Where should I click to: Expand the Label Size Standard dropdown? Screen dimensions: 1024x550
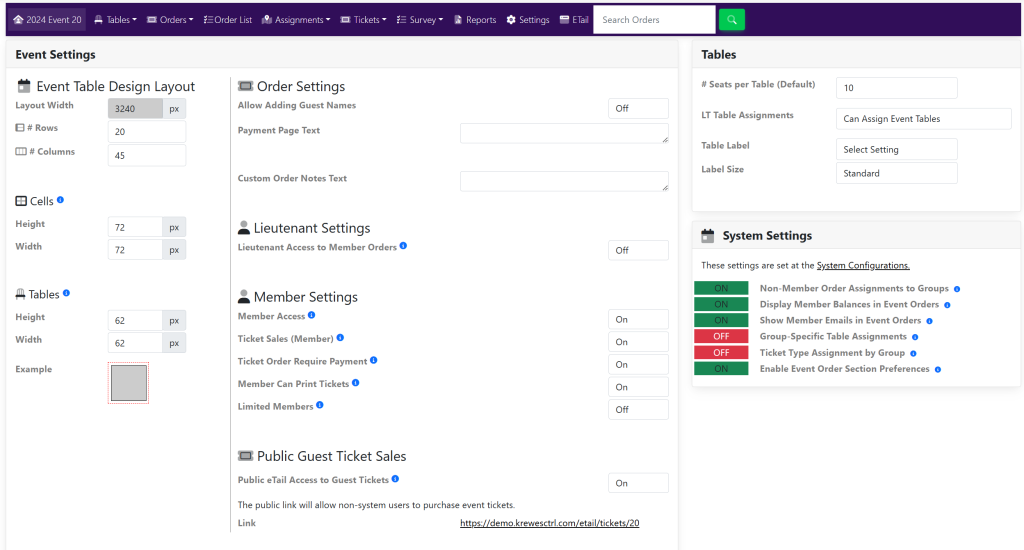[896, 173]
